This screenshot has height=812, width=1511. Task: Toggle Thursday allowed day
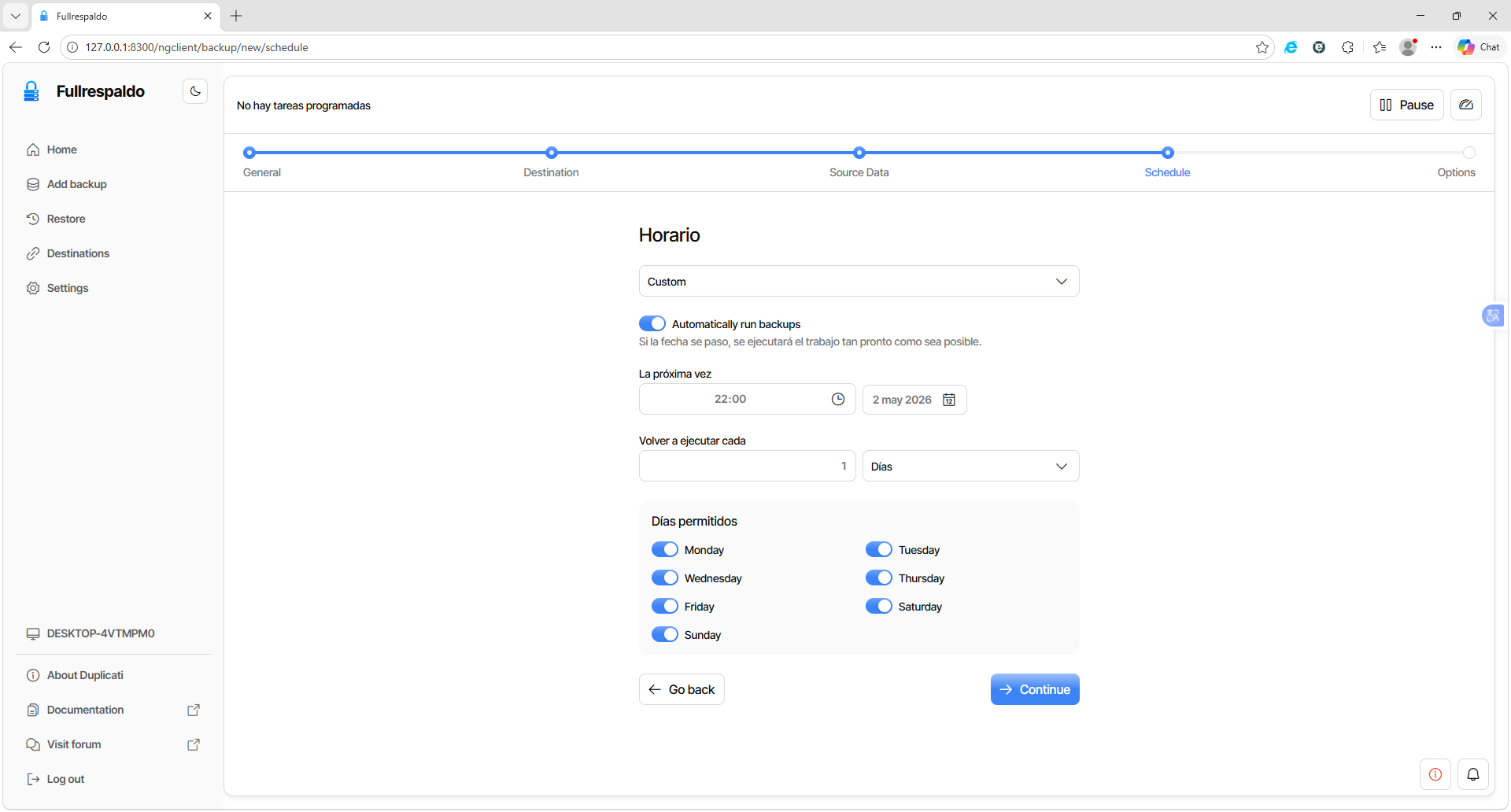tap(879, 578)
